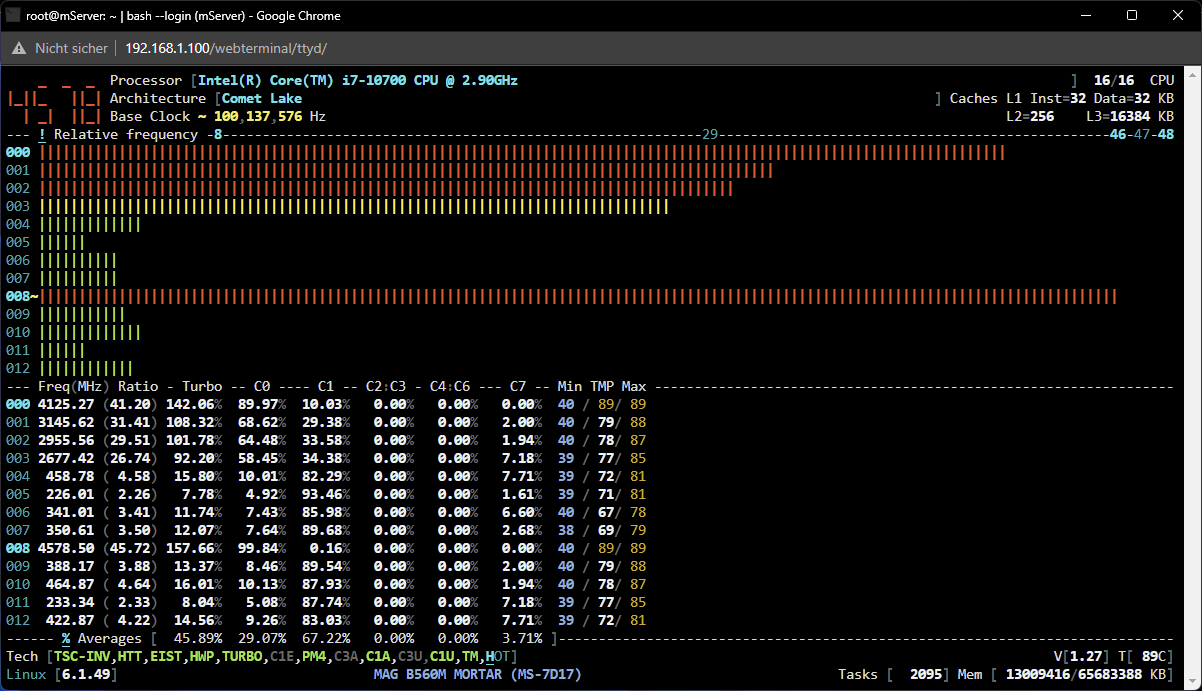The image size is (1202, 691).
Task: Click frequency 388.17 in row 009
Action: click(x=70, y=566)
